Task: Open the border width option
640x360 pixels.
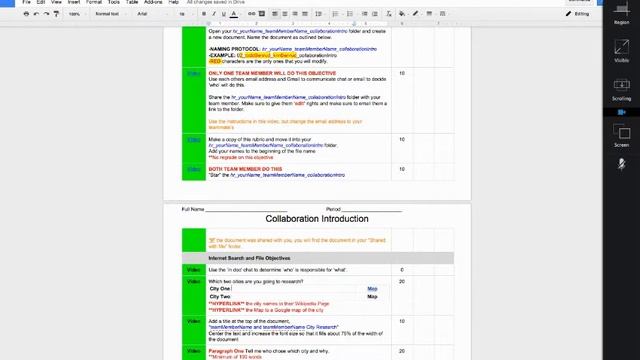Action: coord(429,14)
